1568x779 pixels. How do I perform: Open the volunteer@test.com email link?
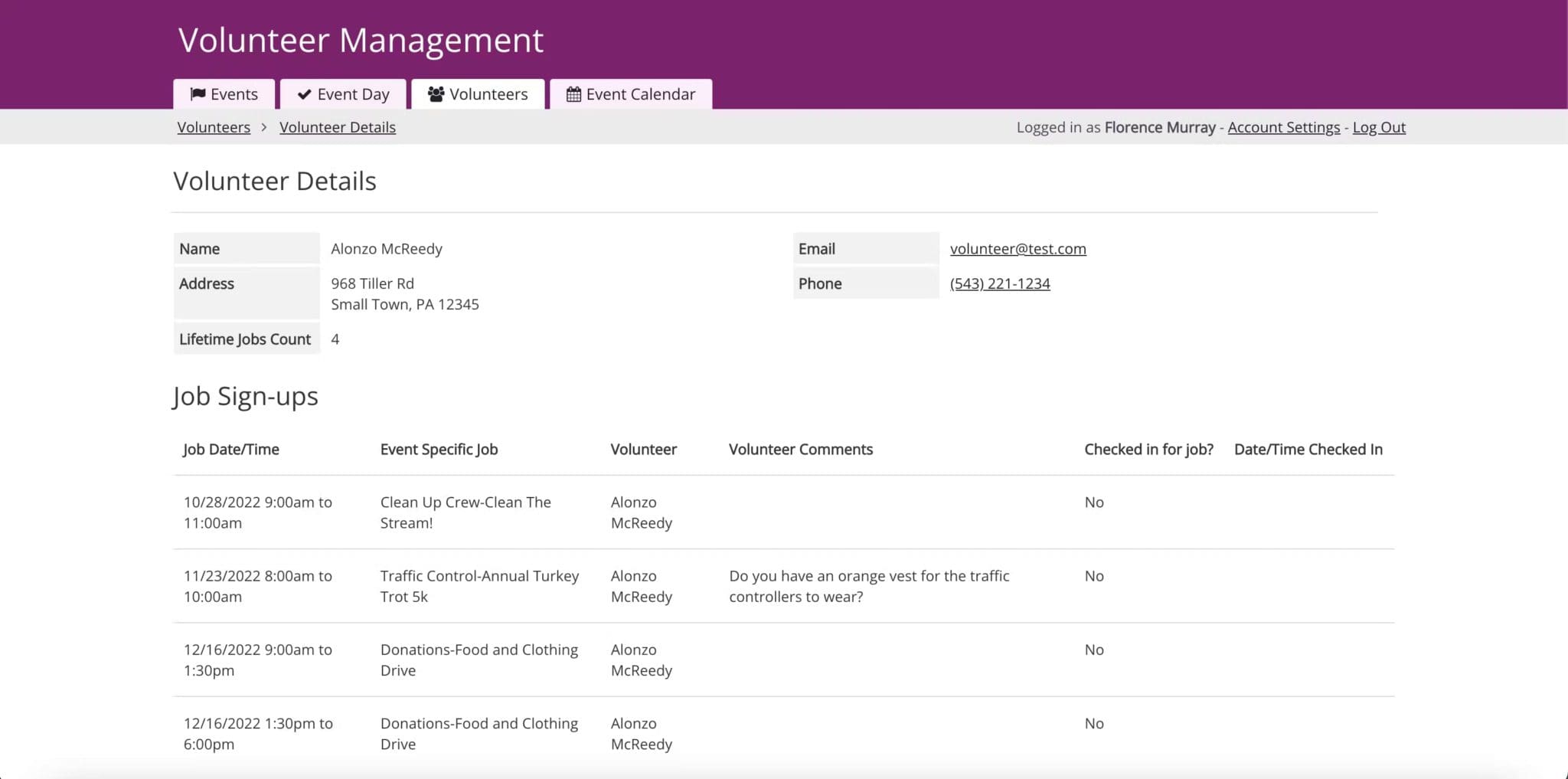[1018, 248]
